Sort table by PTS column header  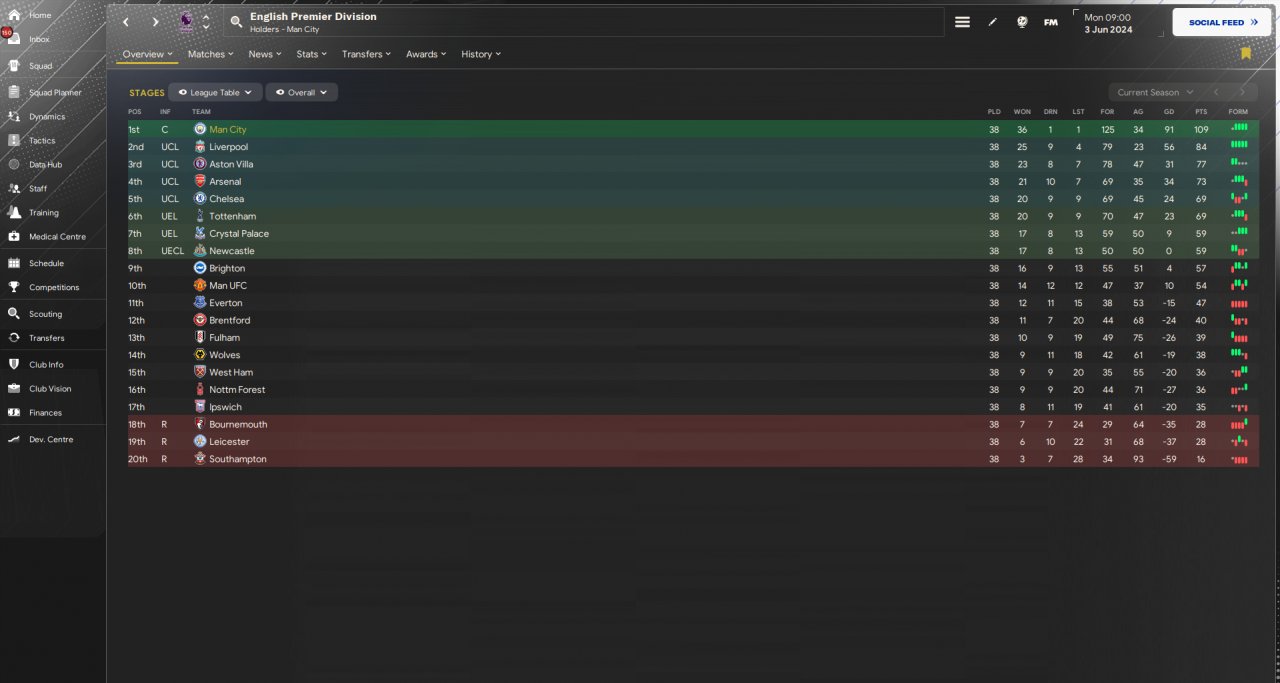(x=1200, y=111)
